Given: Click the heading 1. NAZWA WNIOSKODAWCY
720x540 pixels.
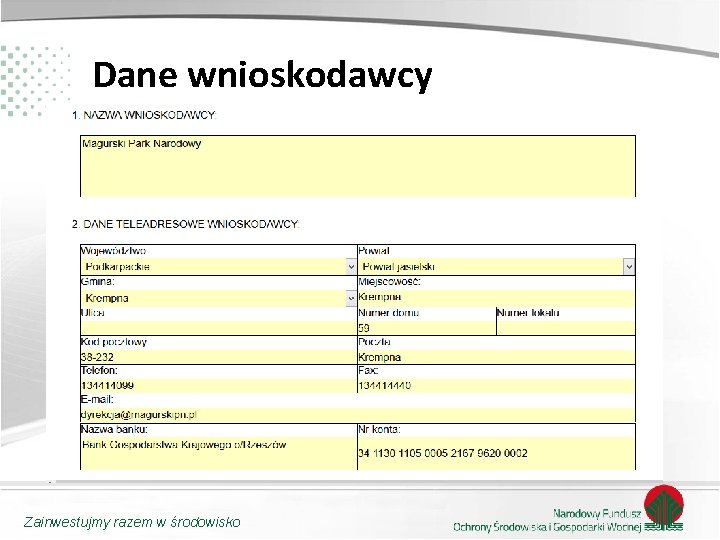Looking at the screenshot, I should 144,115.
